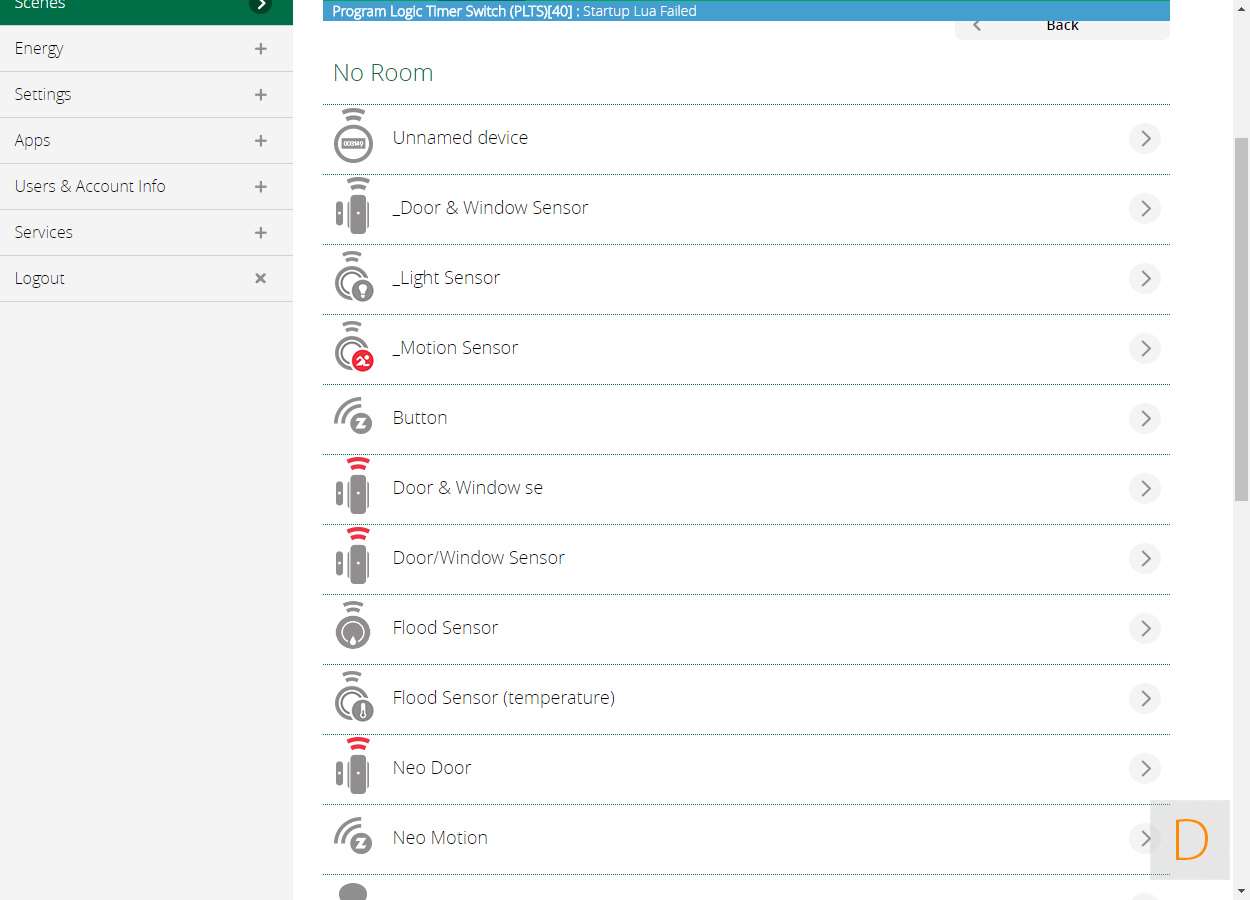The height and width of the screenshot is (900, 1250).
Task: Expand the Settings sidebar section
Action: tap(260, 95)
